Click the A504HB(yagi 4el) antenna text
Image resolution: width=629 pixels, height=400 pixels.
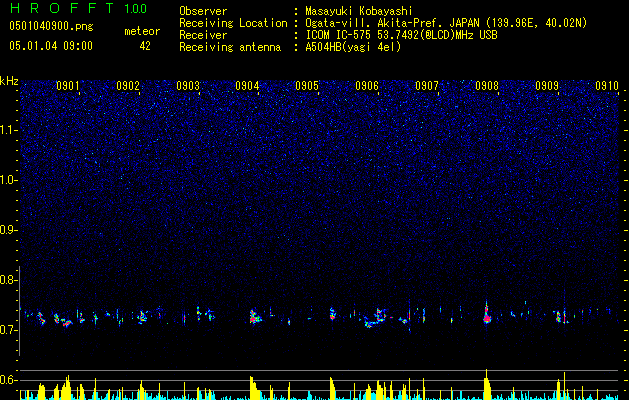(353, 47)
